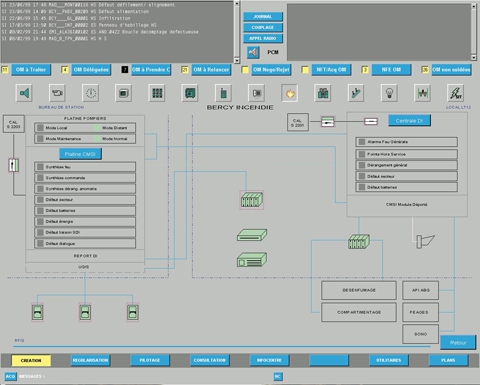Click the APPEL RADIO button
The height and width of the screenshot is (385, 480).
(x=263, y=39)
